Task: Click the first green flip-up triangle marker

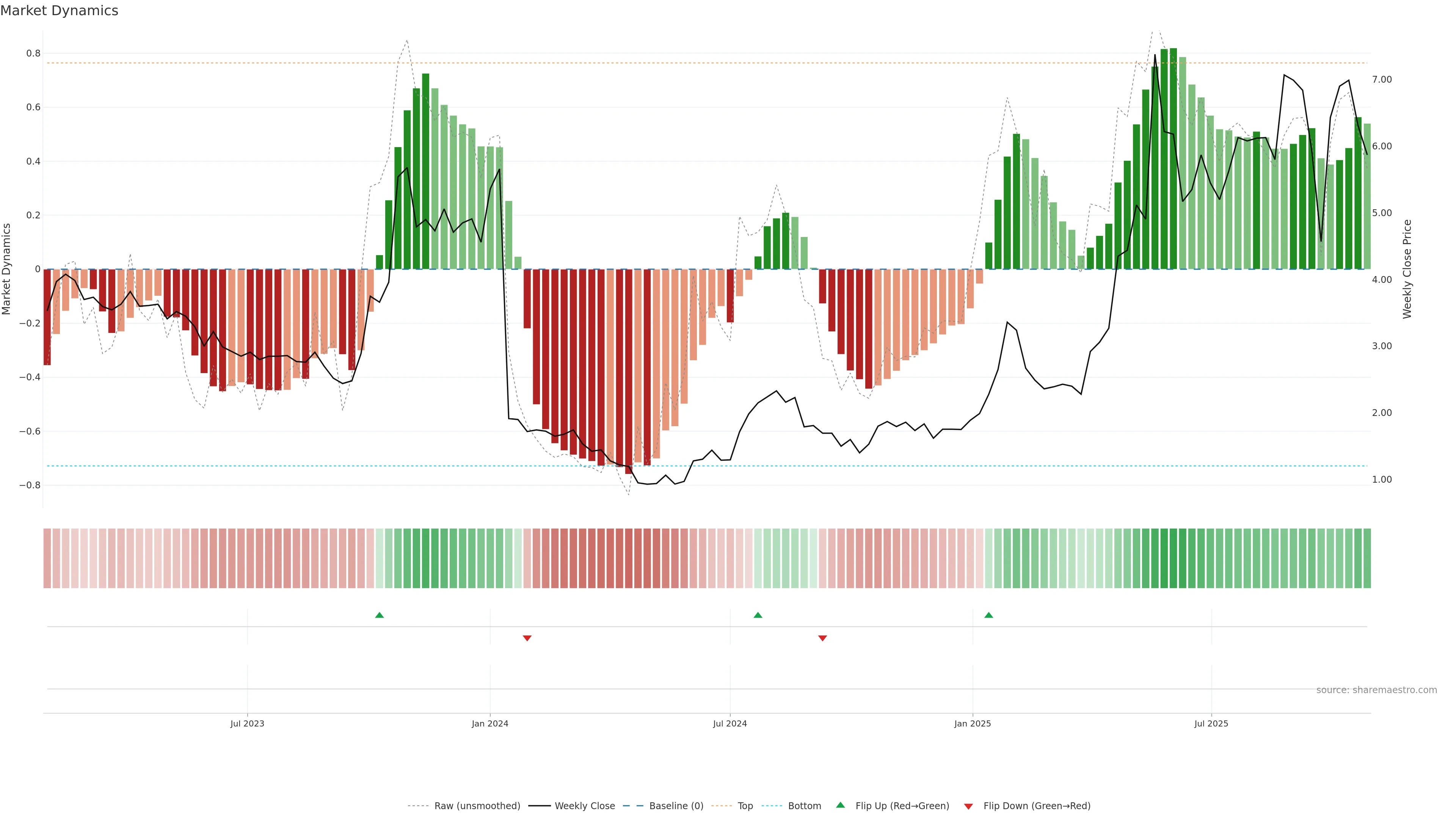Action: (379, 615)
